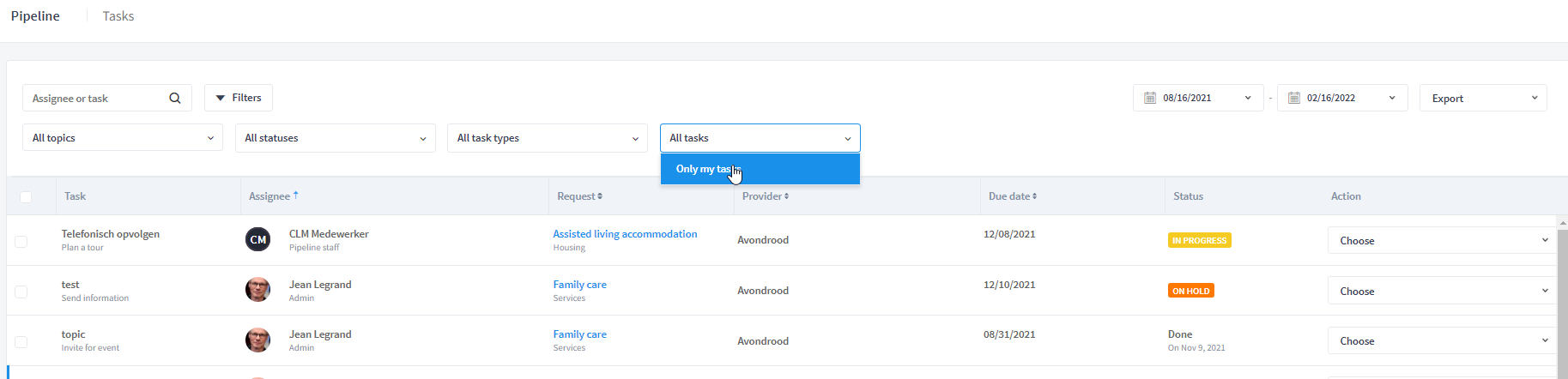Switch to the Tasks tab
Screen dimensions: 1568x379
[118, 16]
